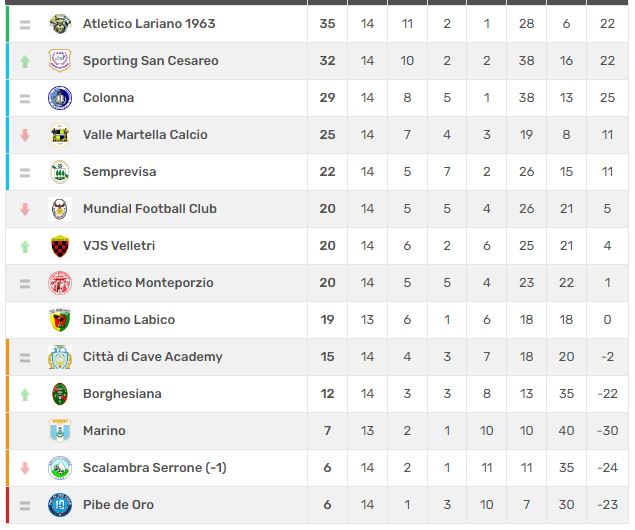
Task: Click the Marino light-blue crest
Action: 60,431
